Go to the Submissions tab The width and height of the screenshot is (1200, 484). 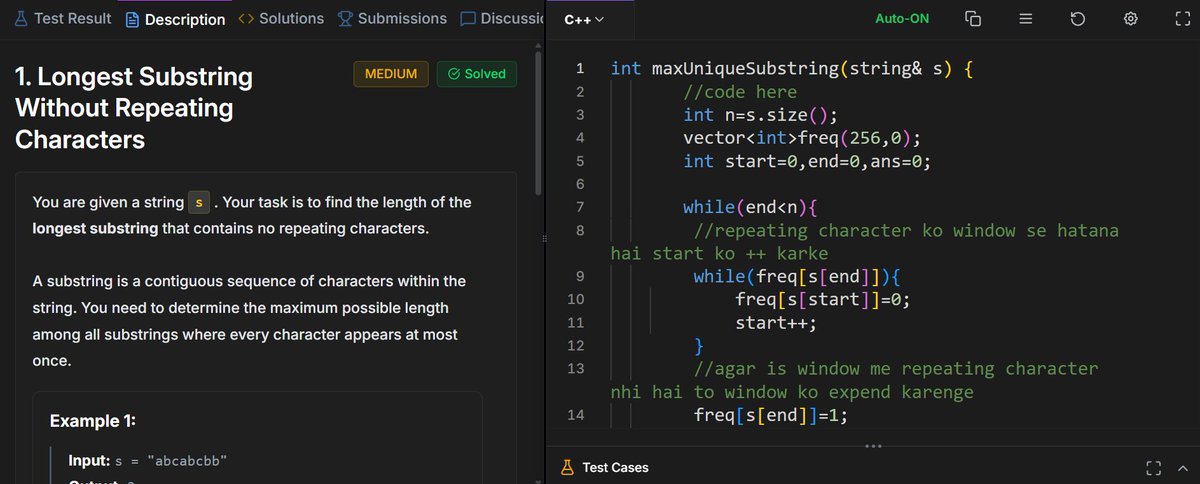[x=392, y=18]
